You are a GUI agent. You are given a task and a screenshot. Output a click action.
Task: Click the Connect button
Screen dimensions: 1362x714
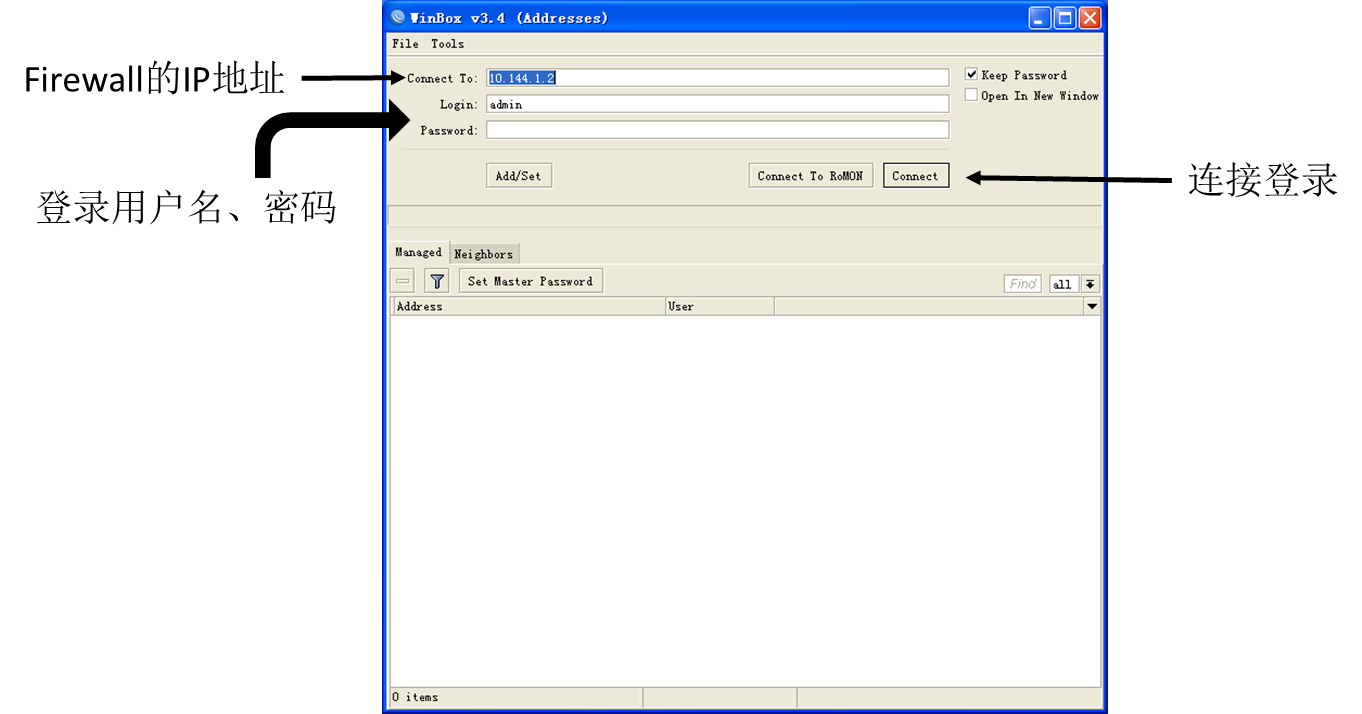pyautogui.click(x=915, y=176)
